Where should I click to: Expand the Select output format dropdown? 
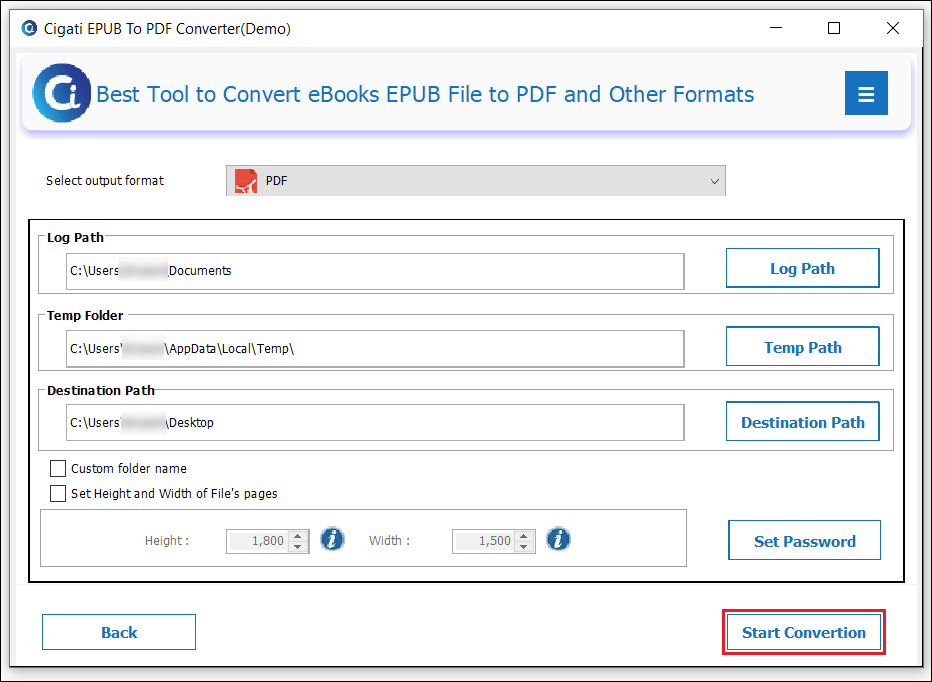click(476, 181)
